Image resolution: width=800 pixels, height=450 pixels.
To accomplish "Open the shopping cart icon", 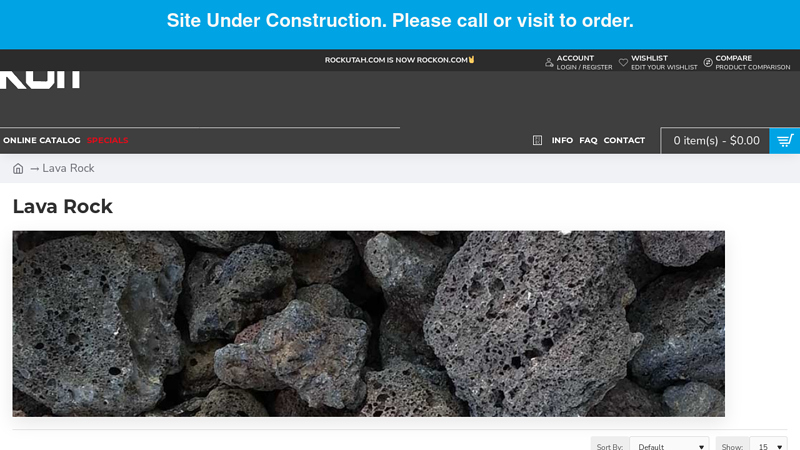I will (x=785, y=140).
